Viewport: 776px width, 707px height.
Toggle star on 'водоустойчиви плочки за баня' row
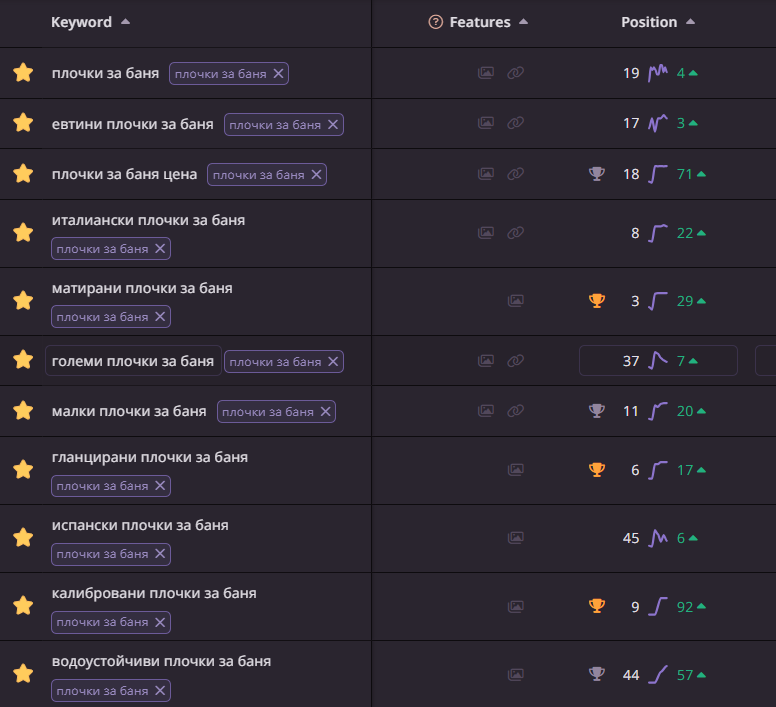pyautogui.click(x=23, y=673)
